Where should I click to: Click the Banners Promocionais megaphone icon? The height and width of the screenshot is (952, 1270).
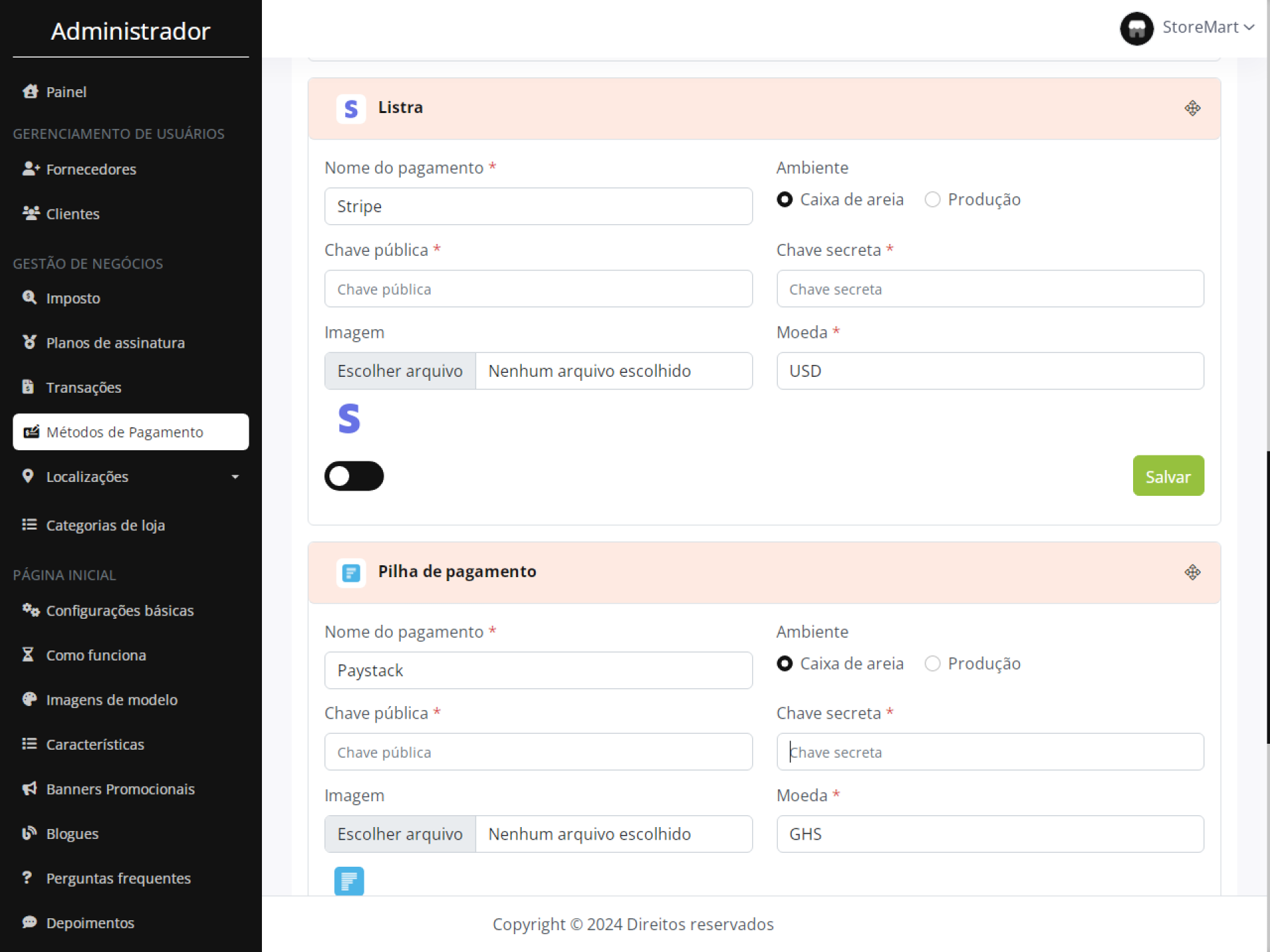tap(29, 788)
